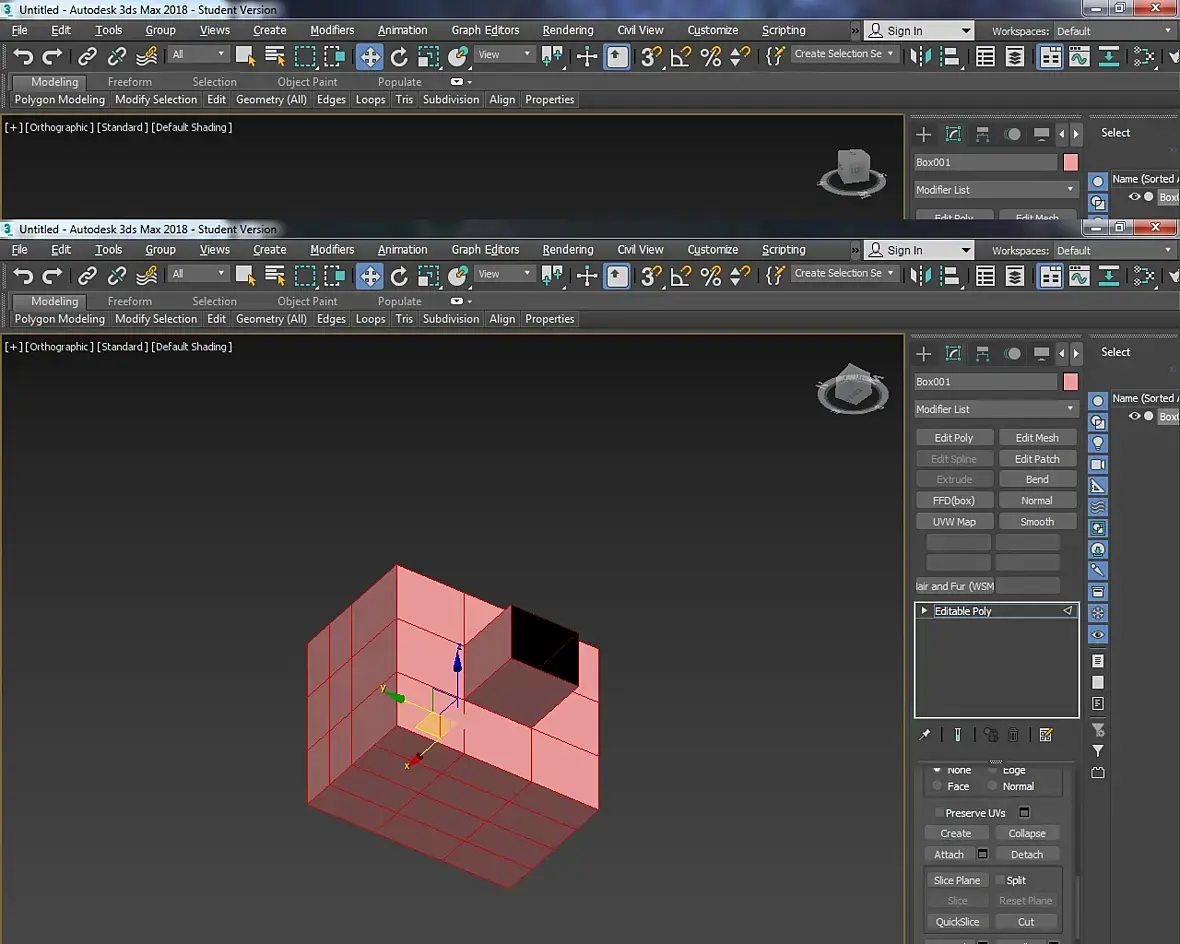This screenshot has width=1180, height=944.
Task: Click the QuickSlice button
Action: point(957,922)
